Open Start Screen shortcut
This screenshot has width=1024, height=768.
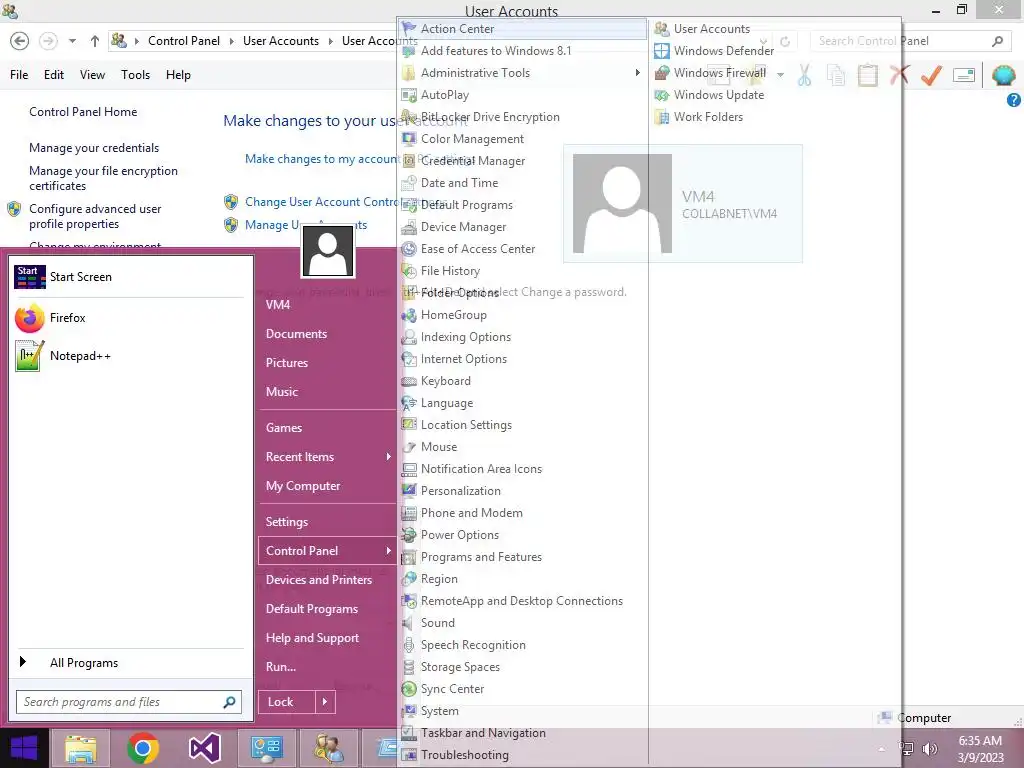[x=129, y=277]
